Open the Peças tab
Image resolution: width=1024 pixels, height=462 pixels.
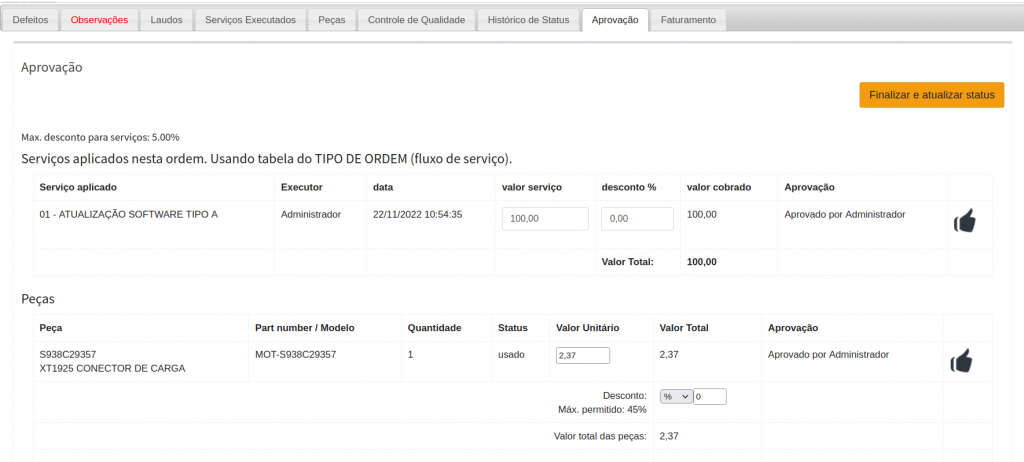[331, 20]
